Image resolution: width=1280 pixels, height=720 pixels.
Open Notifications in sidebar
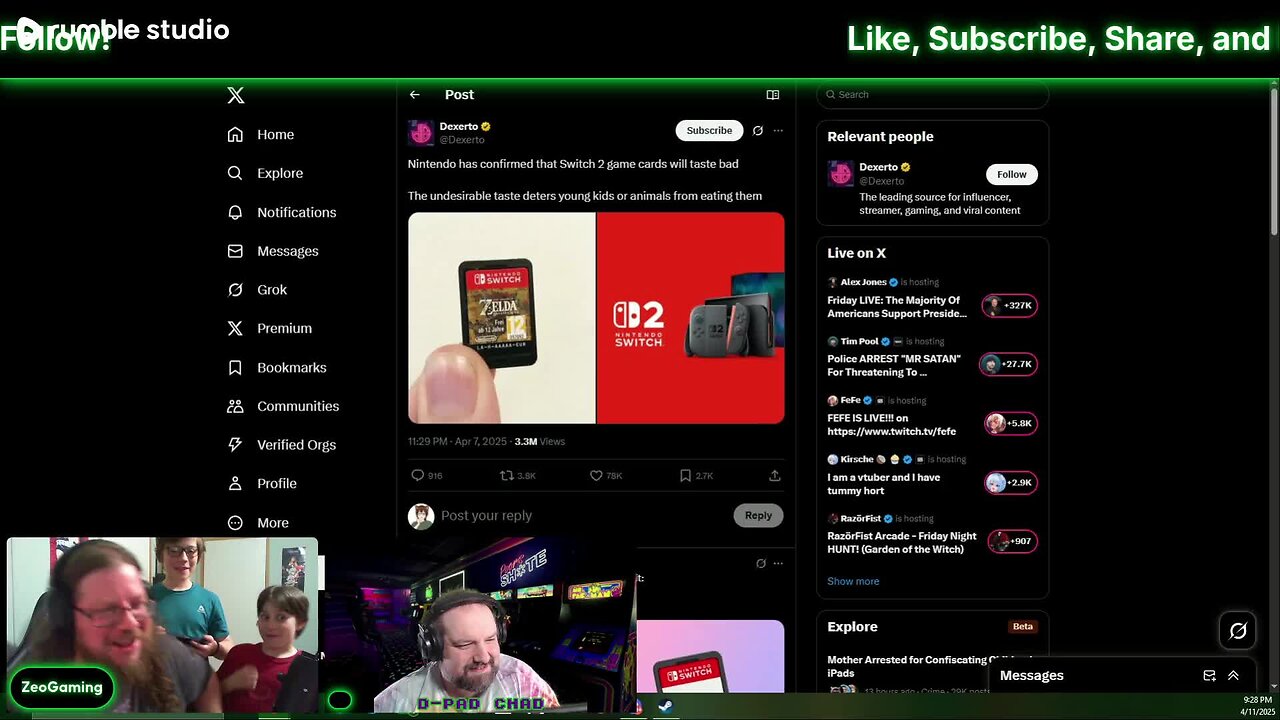point(282,212)
